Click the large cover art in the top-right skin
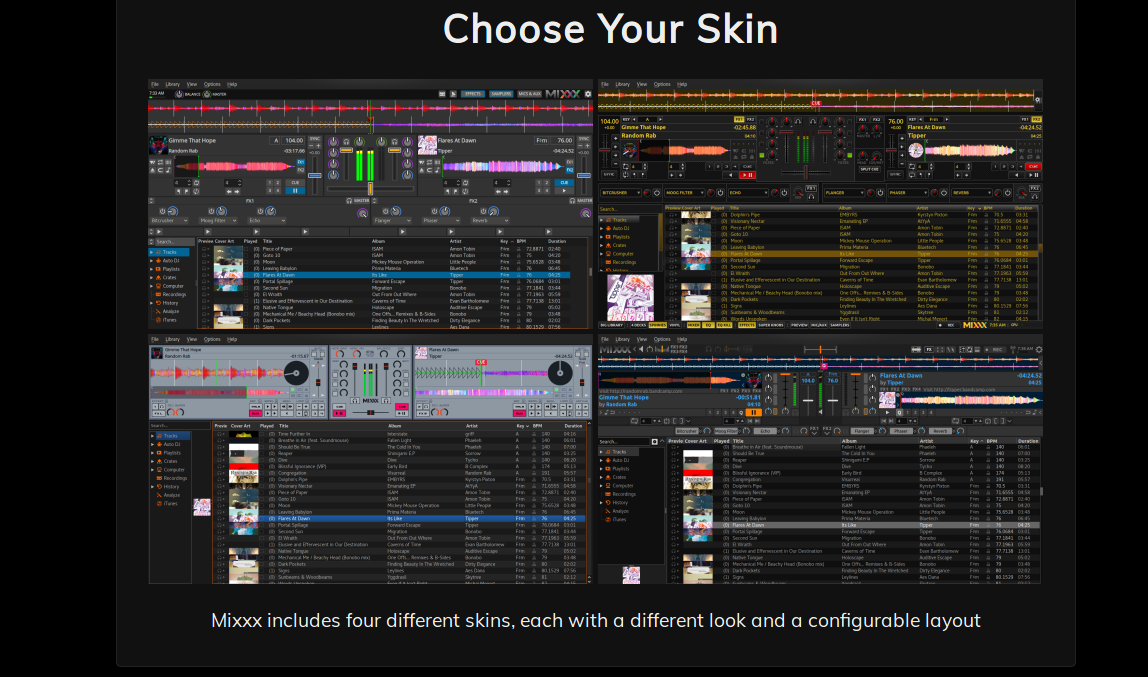 pos(630,297)
